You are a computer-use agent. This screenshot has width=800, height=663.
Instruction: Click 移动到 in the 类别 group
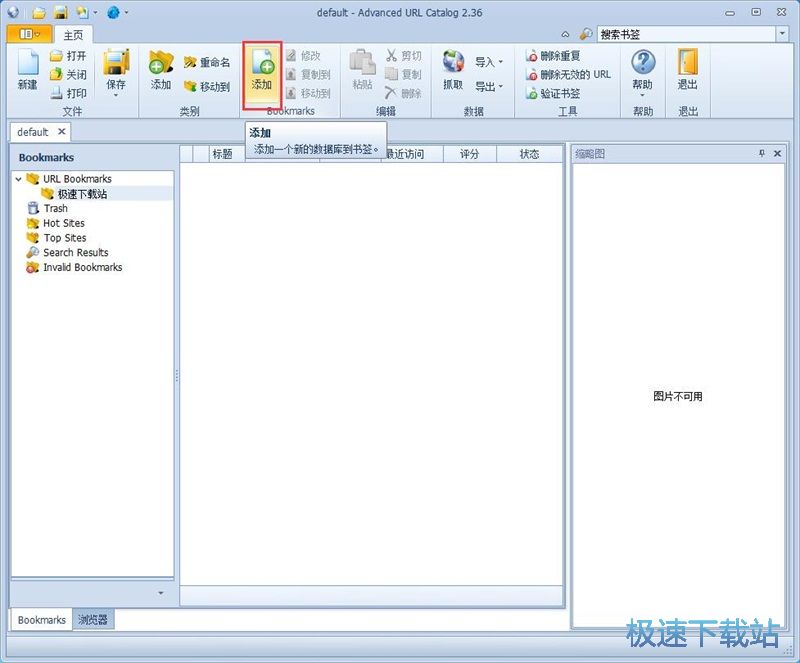207,86
